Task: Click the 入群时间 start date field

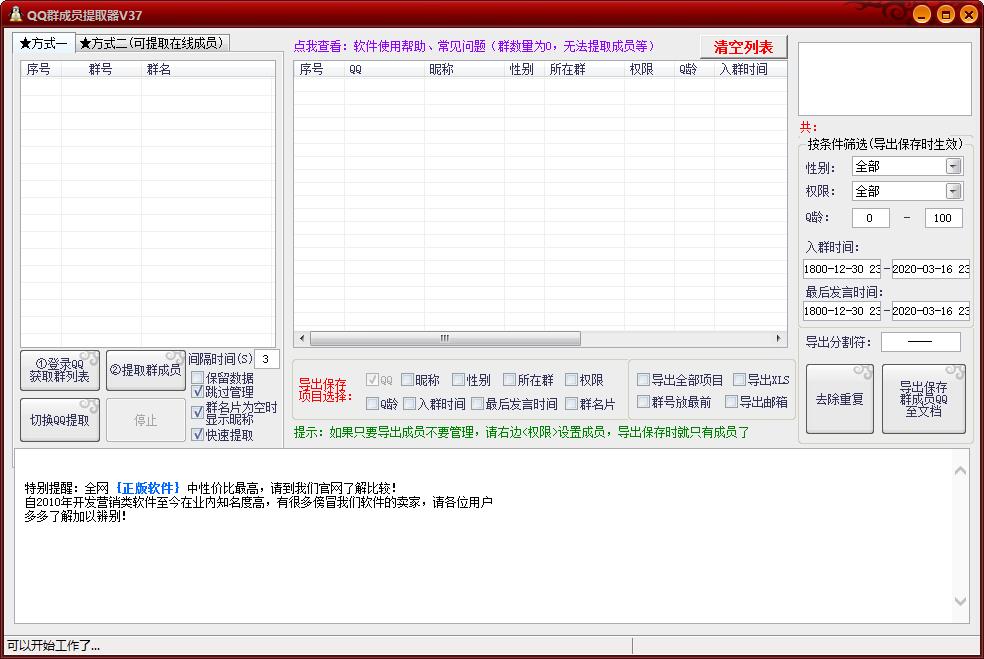Action: coord(842,269)
